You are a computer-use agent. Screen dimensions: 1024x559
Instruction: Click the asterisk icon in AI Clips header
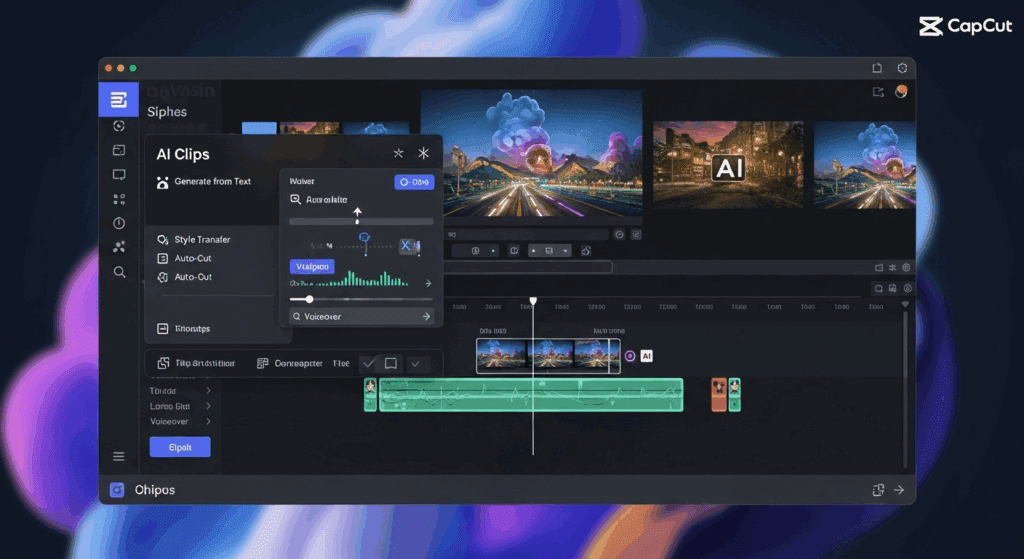point(423,153)
